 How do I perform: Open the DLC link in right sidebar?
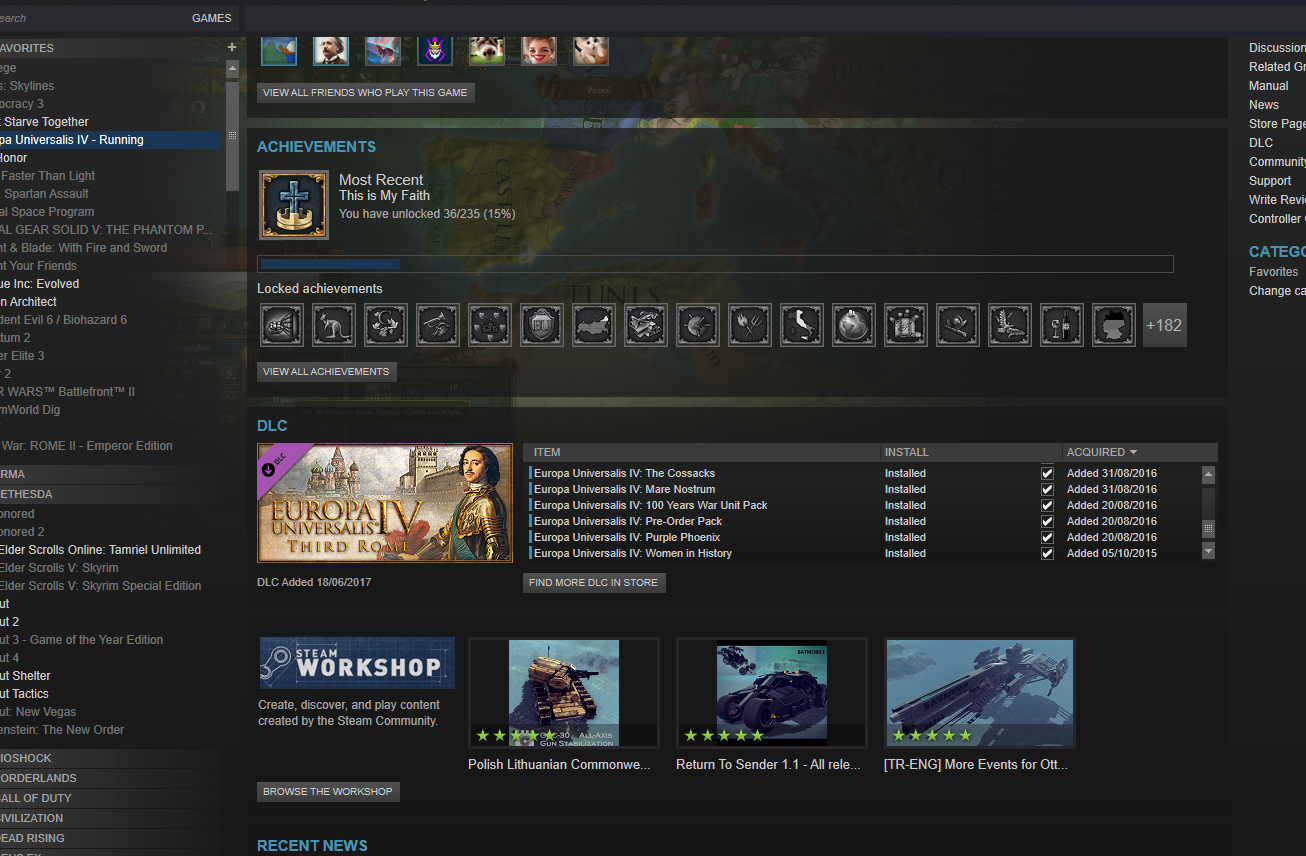pyautogui.click(x=1261, y=143)
